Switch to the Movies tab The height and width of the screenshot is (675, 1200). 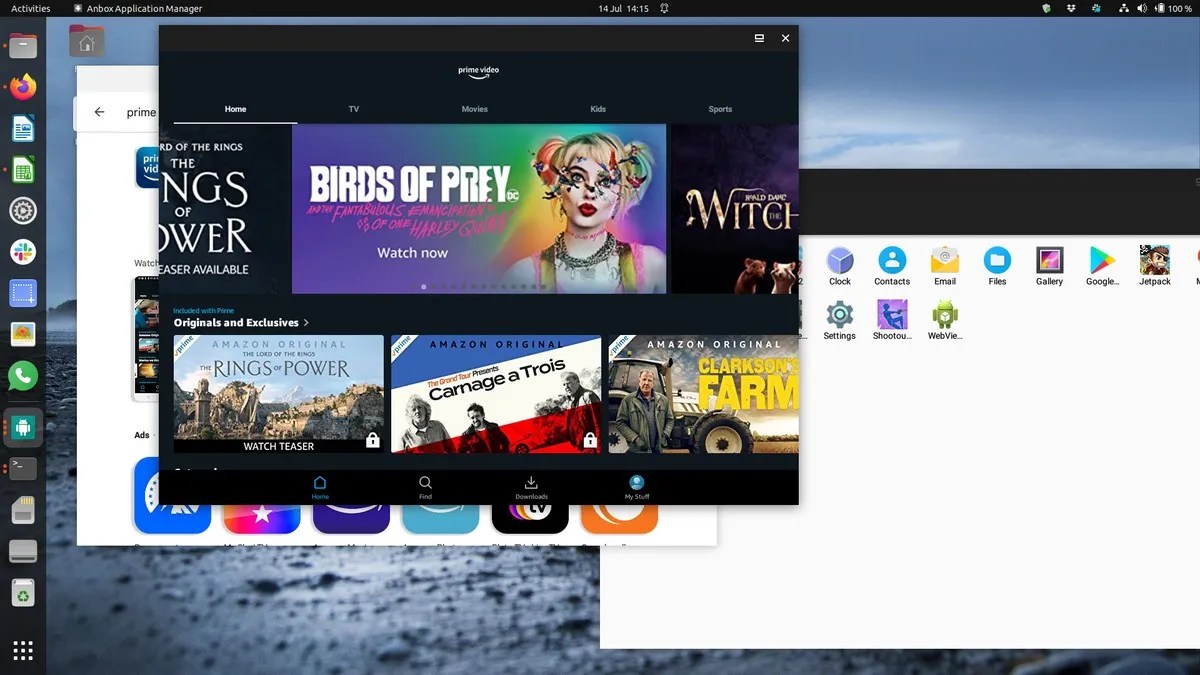[x=474, y=109]
